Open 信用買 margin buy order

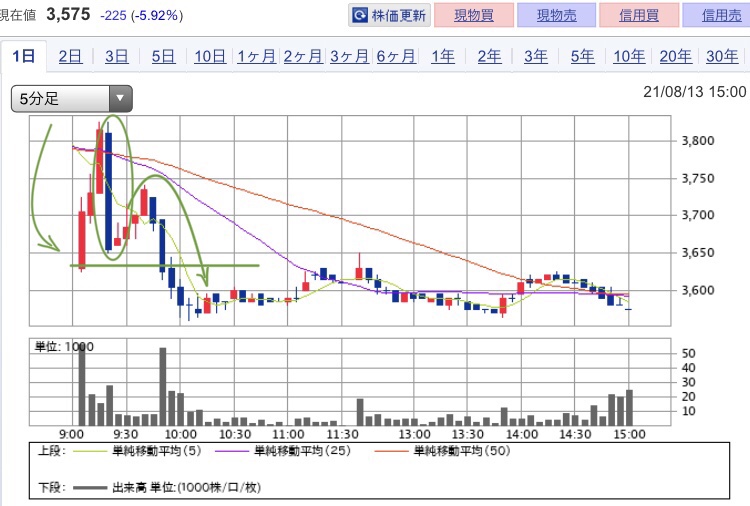click(639, 15)
